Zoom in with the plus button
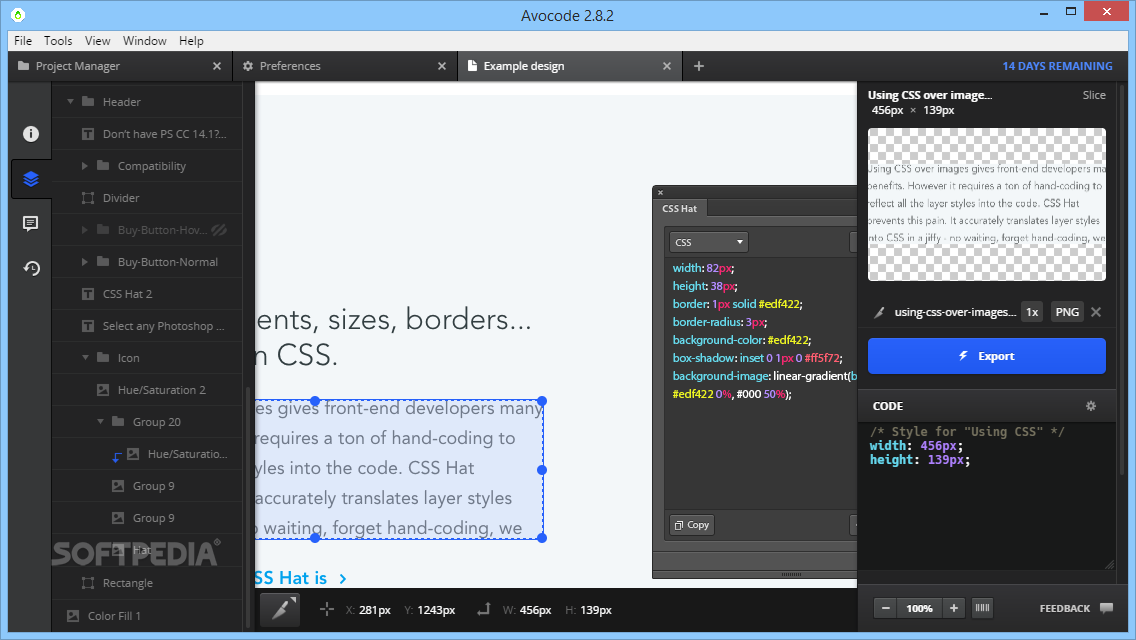 [x=954, y=608]
